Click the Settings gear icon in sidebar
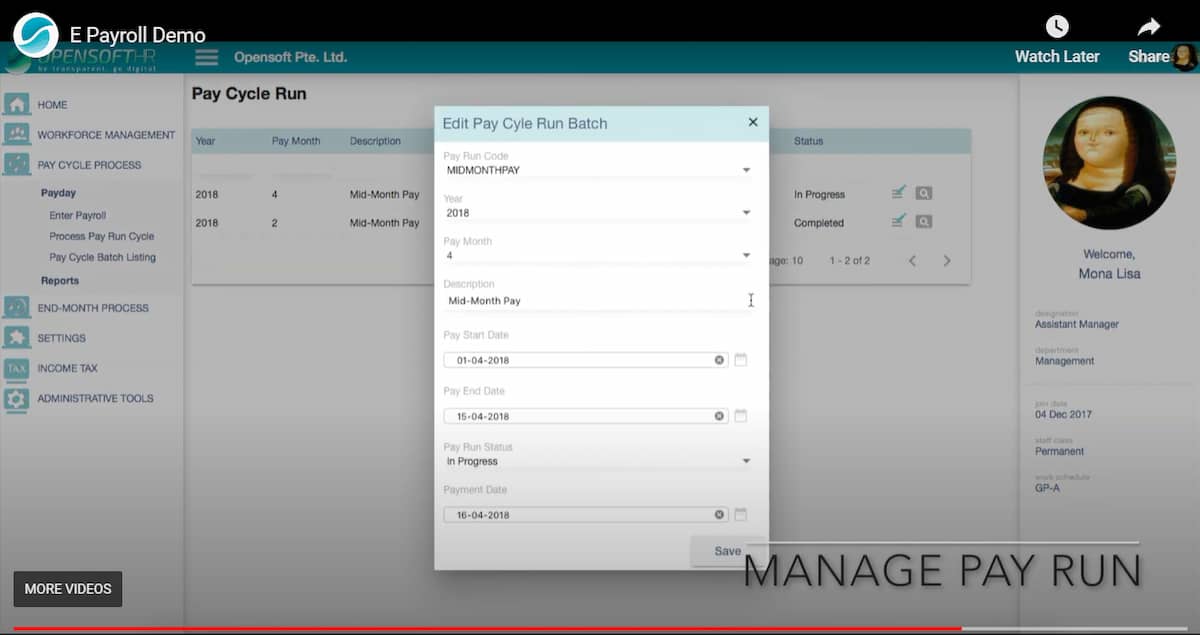 [x=16, y=338]
